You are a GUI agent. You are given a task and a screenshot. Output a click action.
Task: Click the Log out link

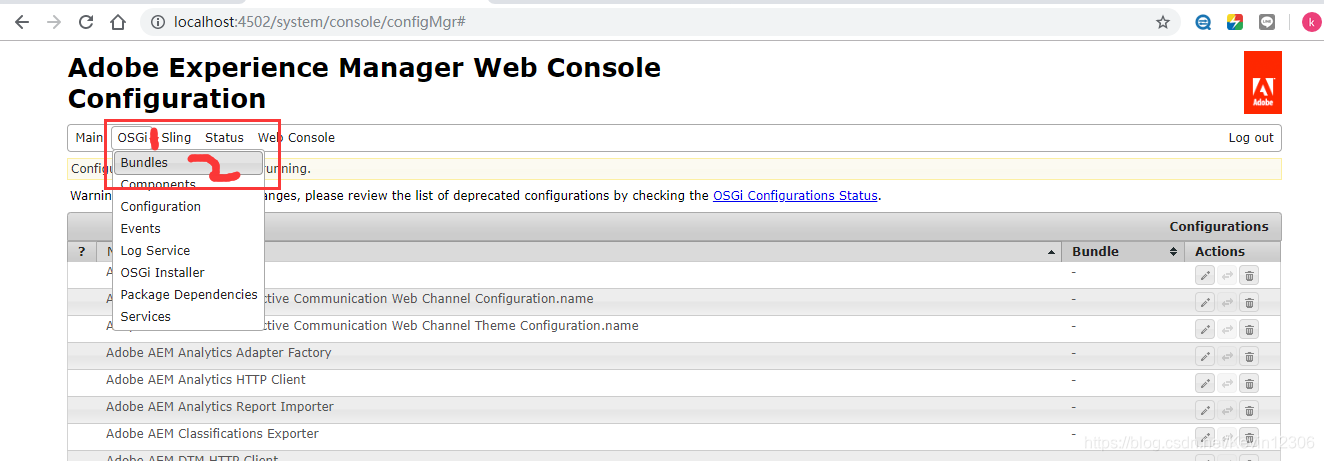click(1251, 138)
